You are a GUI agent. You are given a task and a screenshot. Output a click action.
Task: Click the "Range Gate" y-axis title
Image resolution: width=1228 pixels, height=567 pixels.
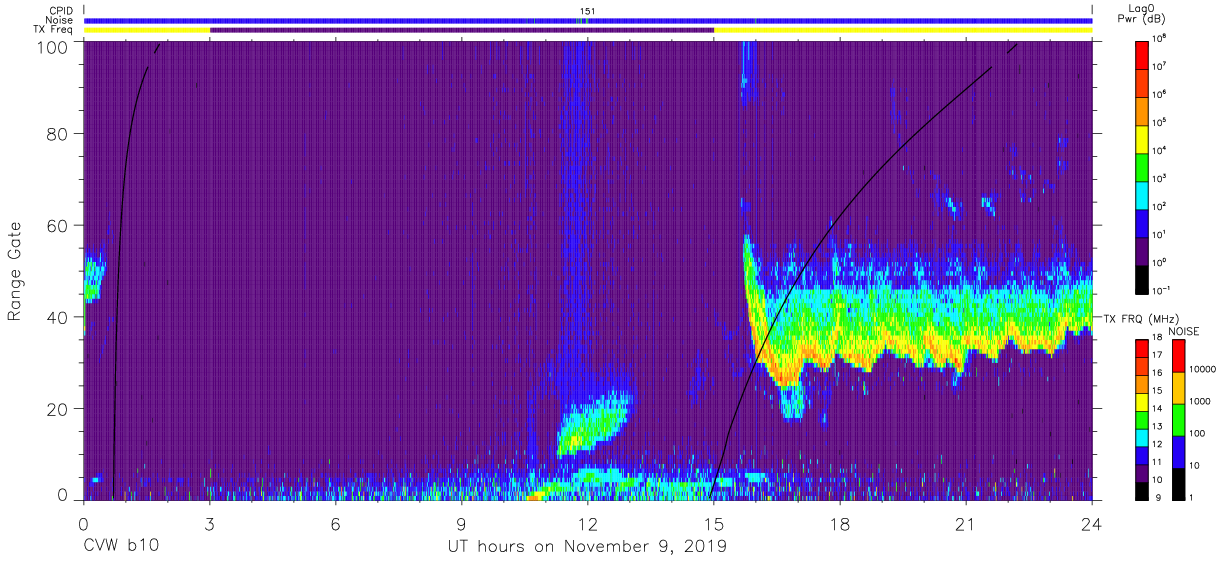[15, 272]
